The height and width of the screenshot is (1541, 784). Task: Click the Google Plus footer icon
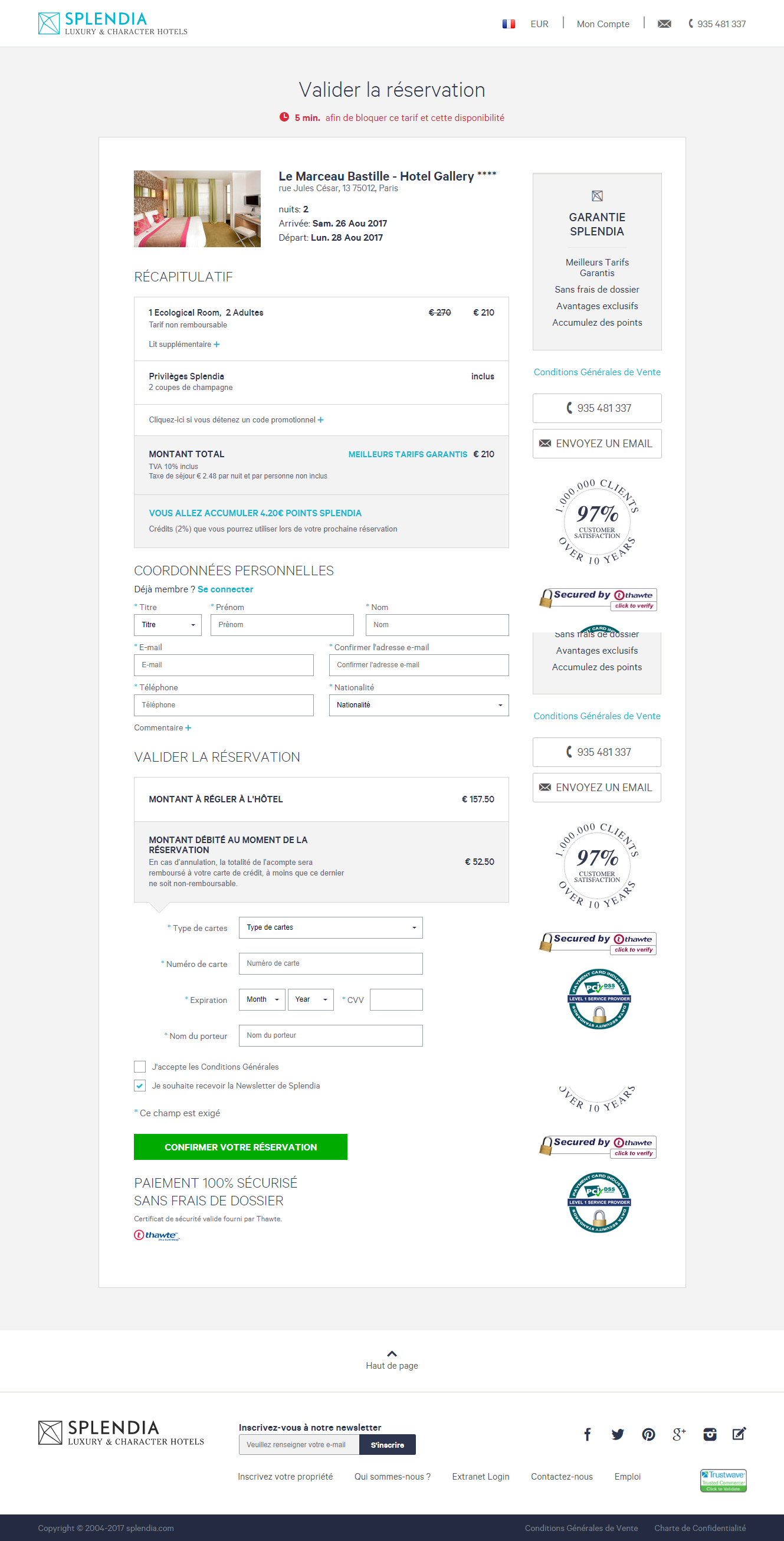click(679, 1434)
